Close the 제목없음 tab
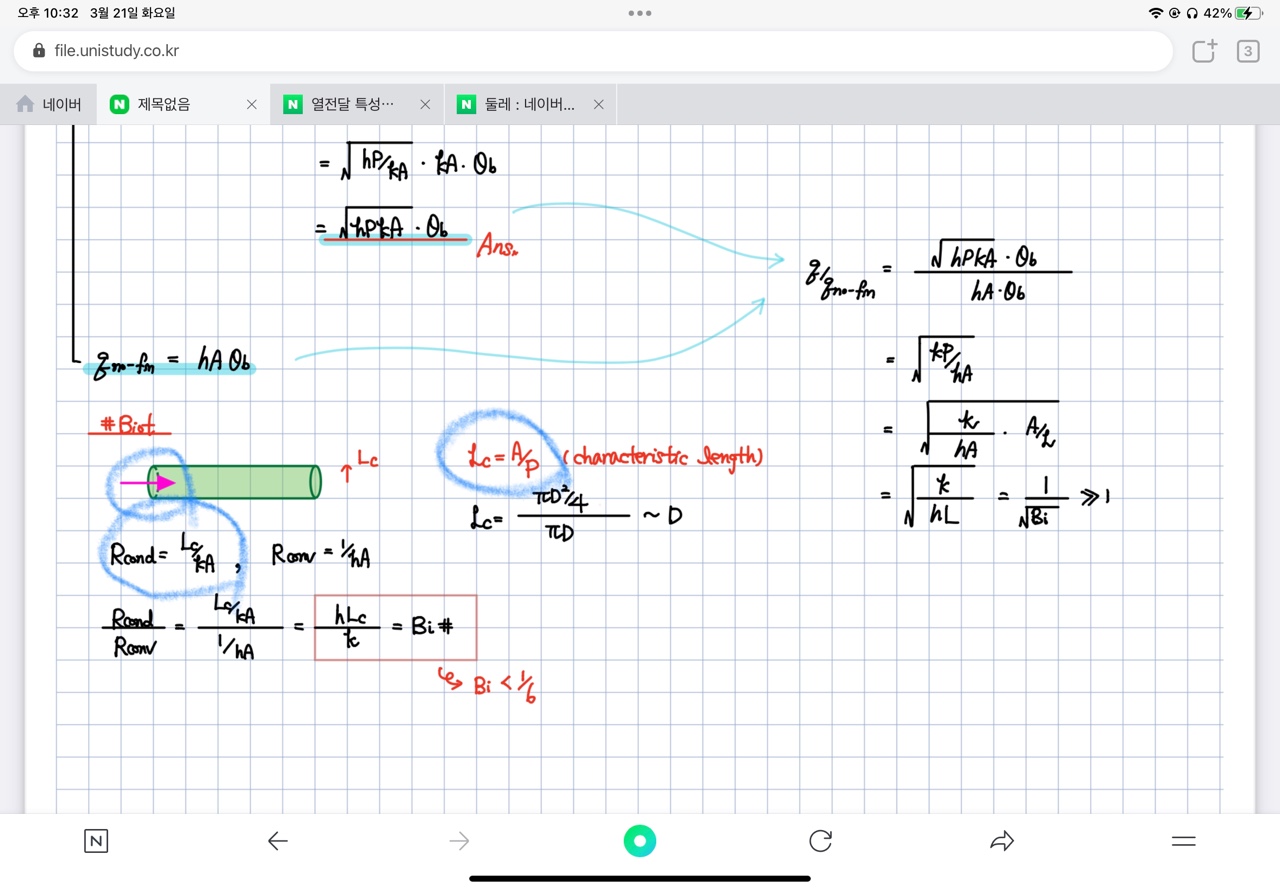This screenshot has width=1280, height=890. (x=251, y=104)
